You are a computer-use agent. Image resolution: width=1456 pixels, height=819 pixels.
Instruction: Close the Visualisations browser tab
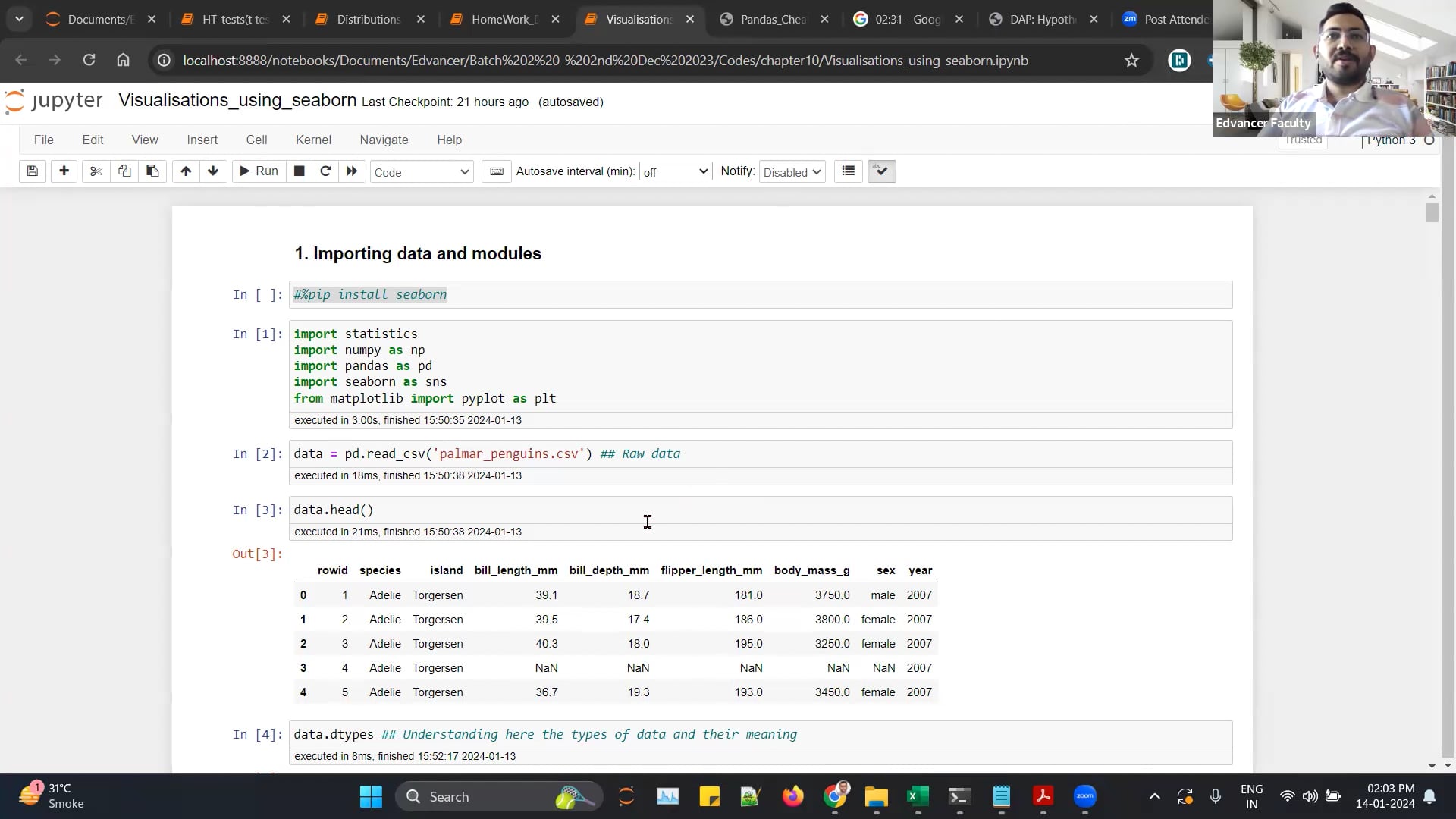pyautogui.click(x=690, y=19)
